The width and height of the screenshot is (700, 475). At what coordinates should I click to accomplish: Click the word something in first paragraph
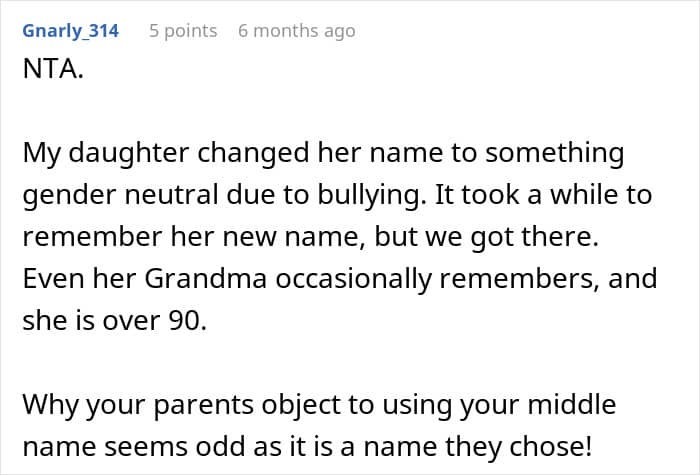(x=555, y=153)
